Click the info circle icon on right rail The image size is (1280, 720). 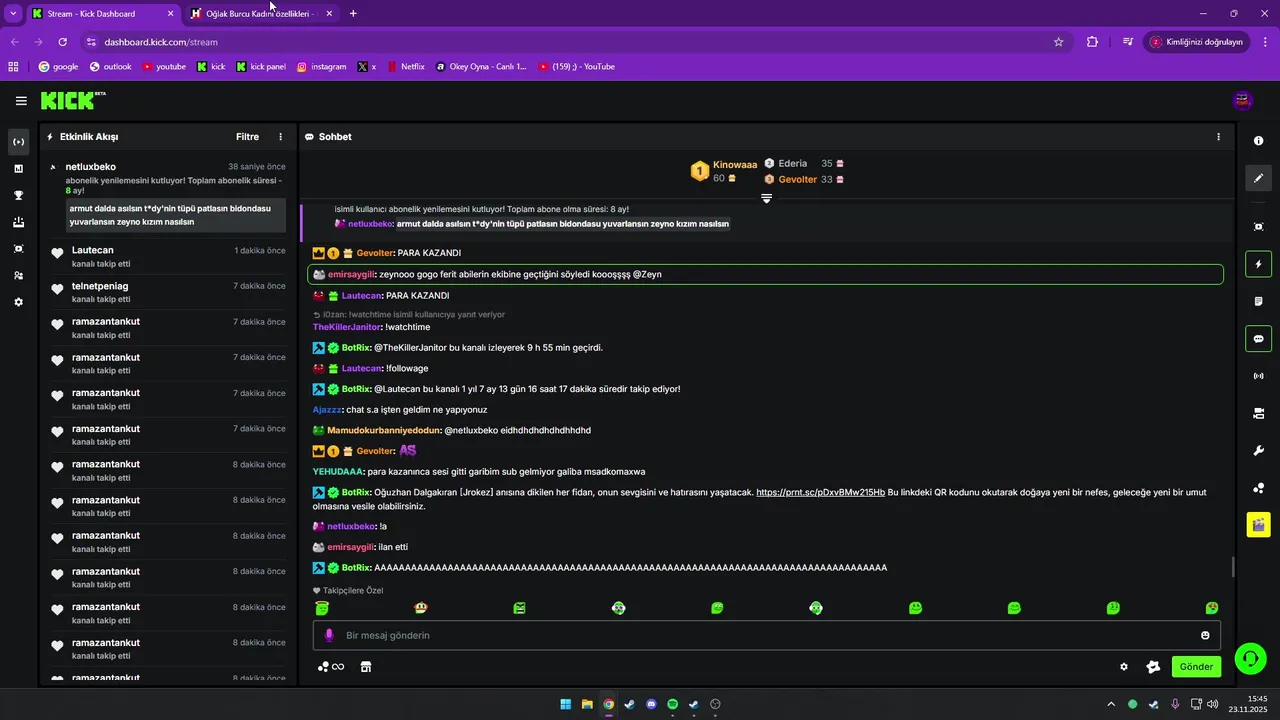1258,141
